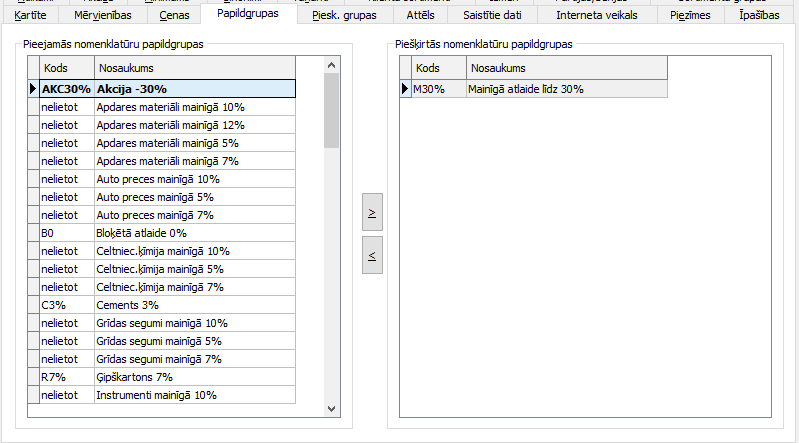The image size is (799, 443).
Task: Click the move-right arrow button
Action: (x=372, y=213)
